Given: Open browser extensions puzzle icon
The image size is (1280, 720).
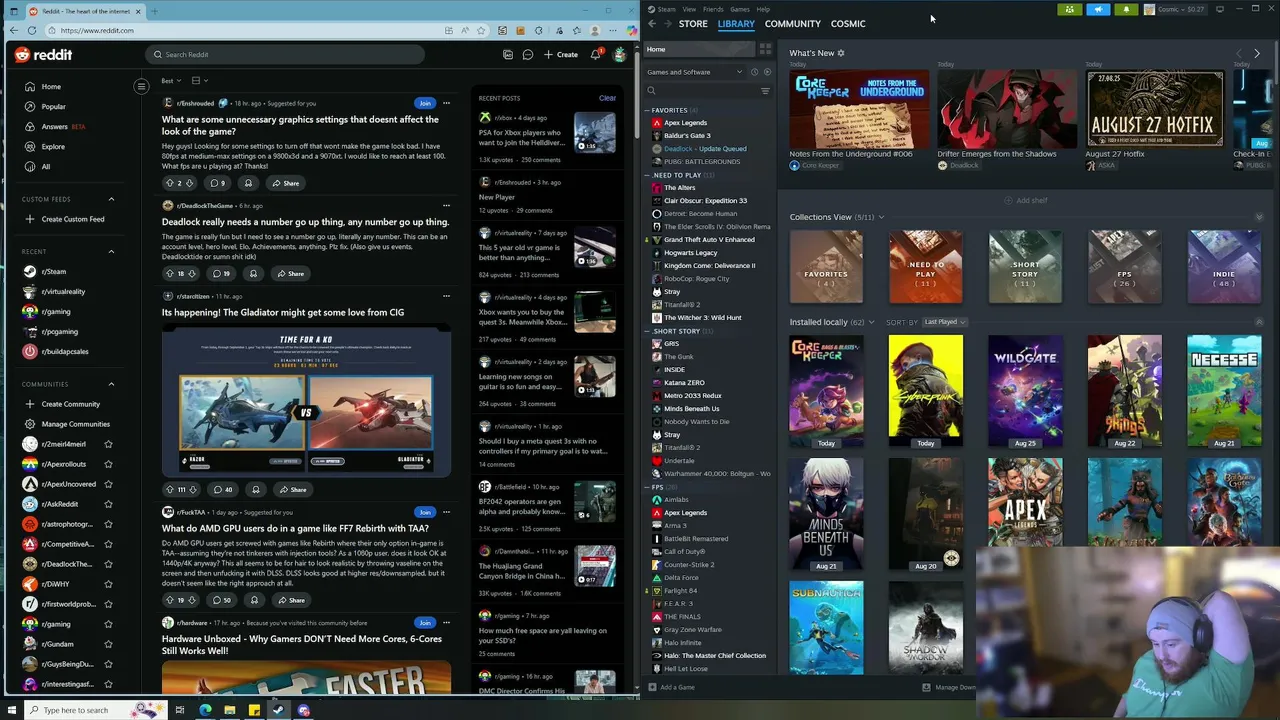Looking at the screenshot, I should point(538,30).
